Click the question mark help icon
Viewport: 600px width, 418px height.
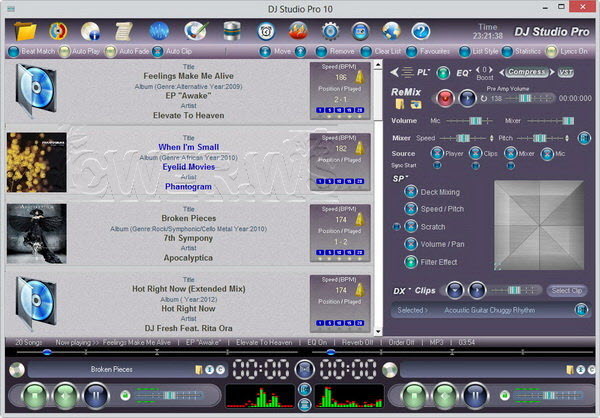pyautogui.click(x=420, y=29)
